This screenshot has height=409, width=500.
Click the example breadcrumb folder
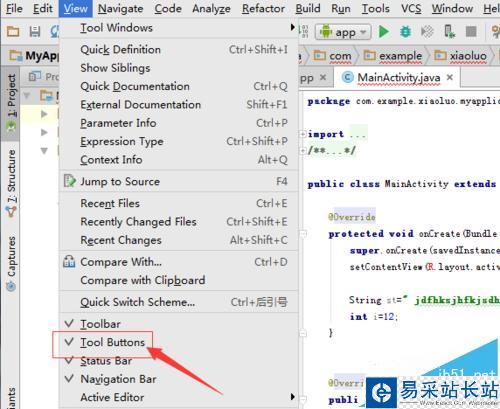click(393, 56)
